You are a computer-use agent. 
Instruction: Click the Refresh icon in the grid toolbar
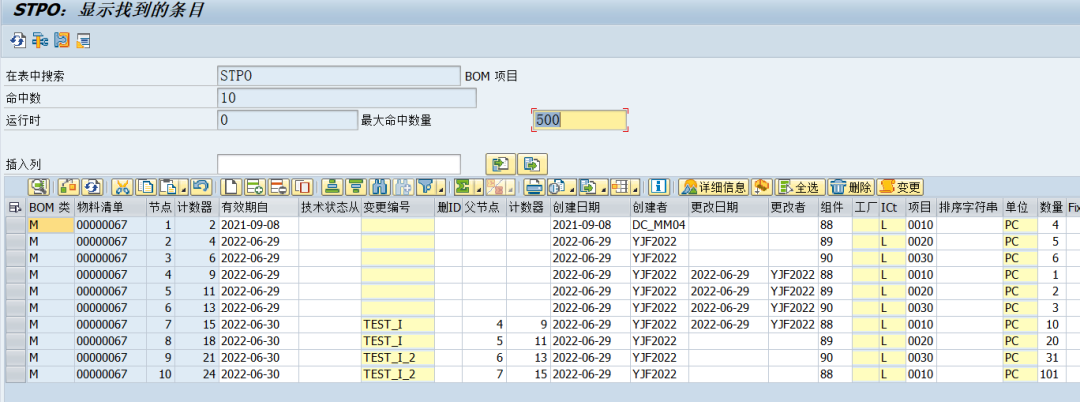click(92, 187)
